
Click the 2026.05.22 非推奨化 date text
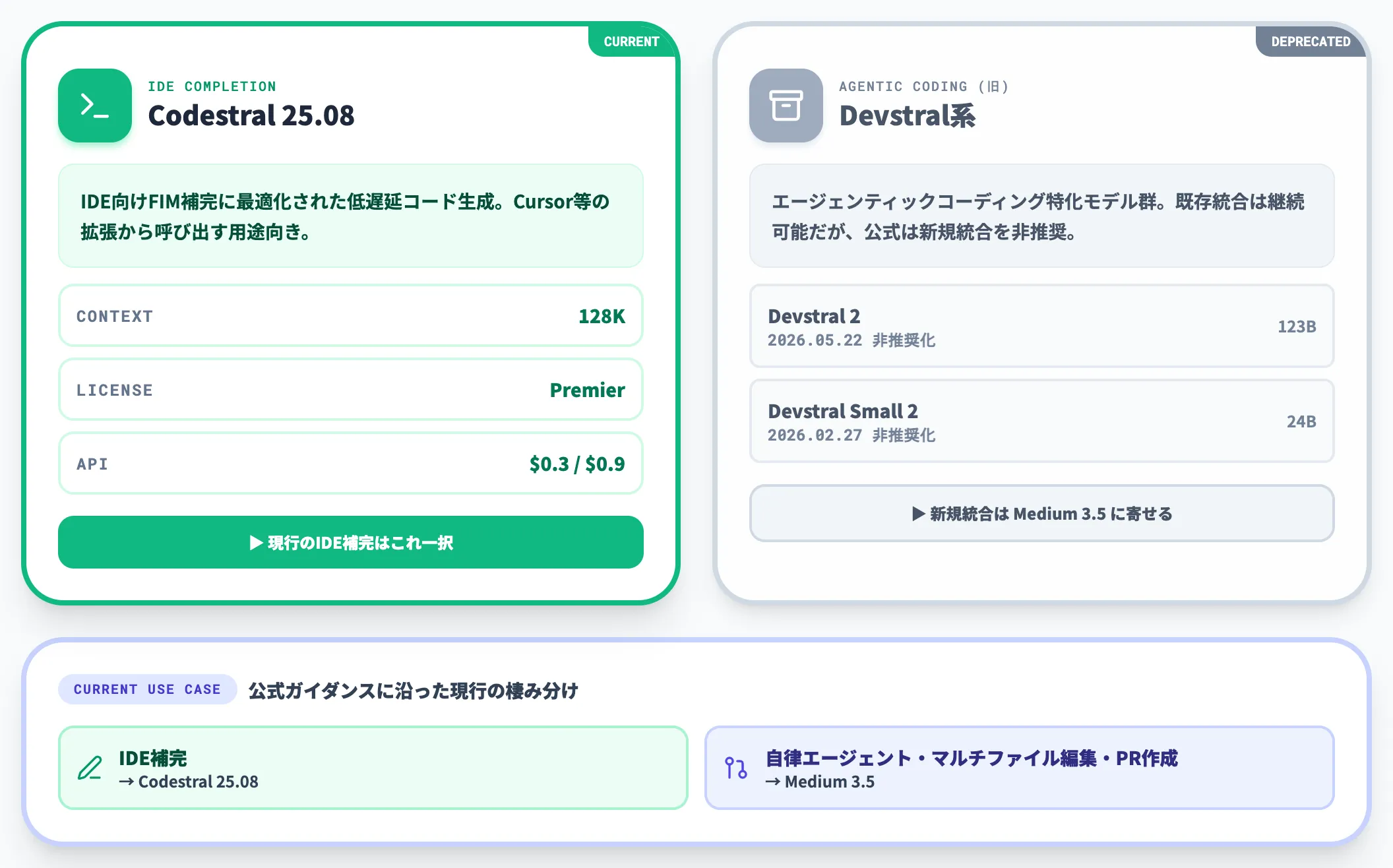point(851,340)
